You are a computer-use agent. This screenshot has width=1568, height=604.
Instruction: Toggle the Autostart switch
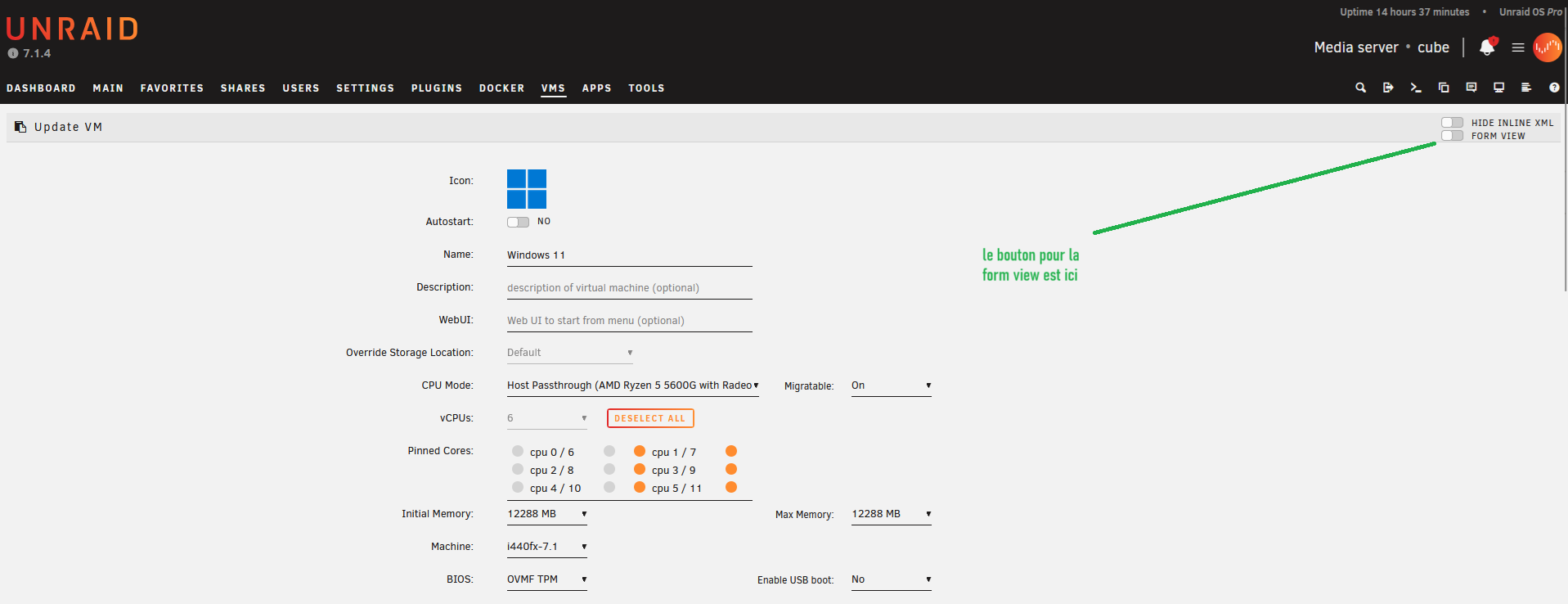click(x=518, y=222)
